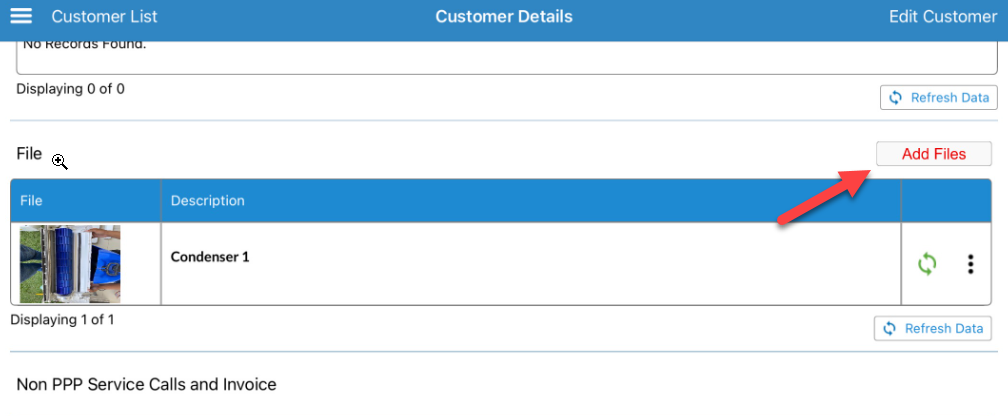Open the hamburger navigation menu
Screen dimensions: 1008x416
[21, 16]
